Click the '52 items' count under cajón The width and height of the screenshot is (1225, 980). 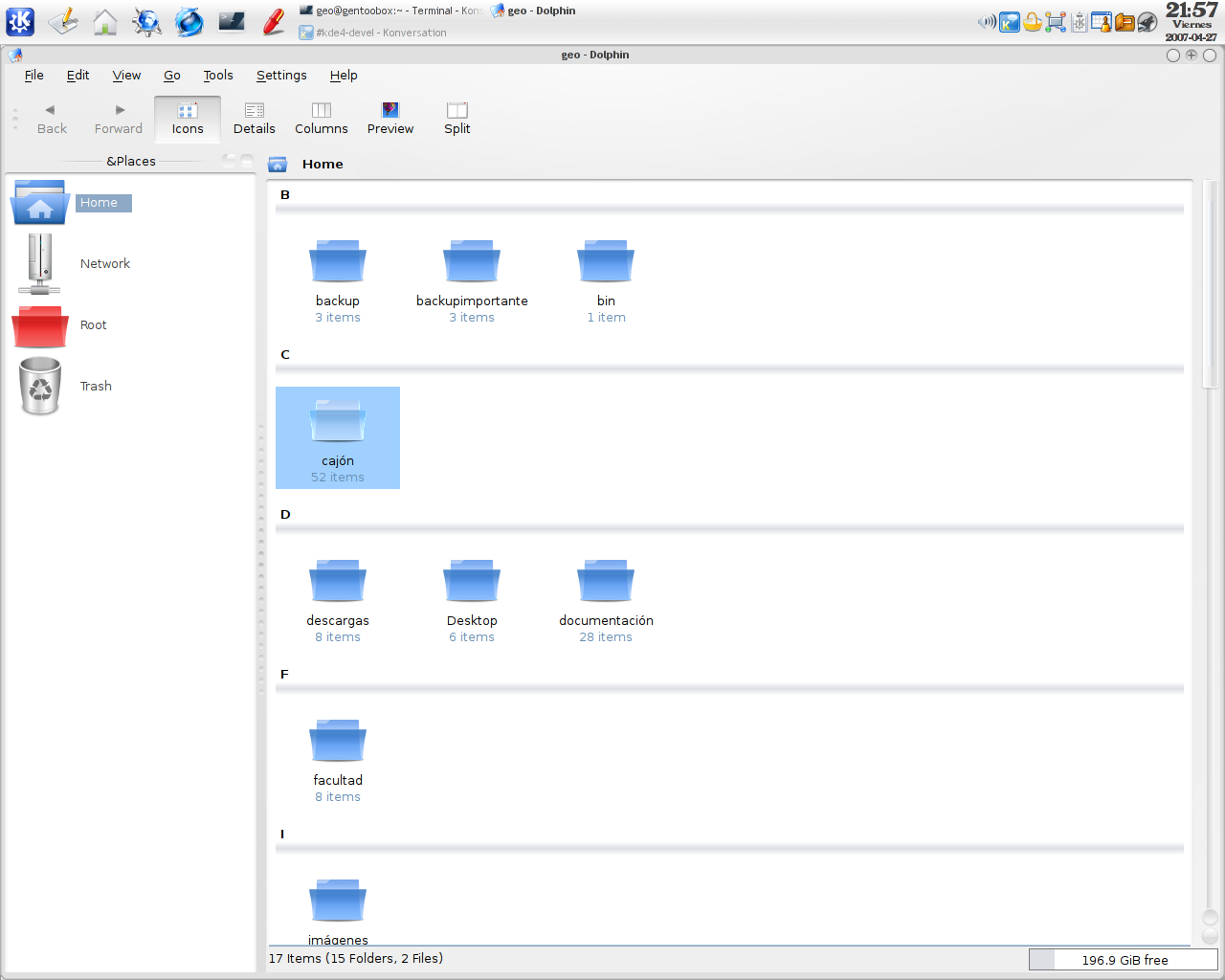[338, 478]
